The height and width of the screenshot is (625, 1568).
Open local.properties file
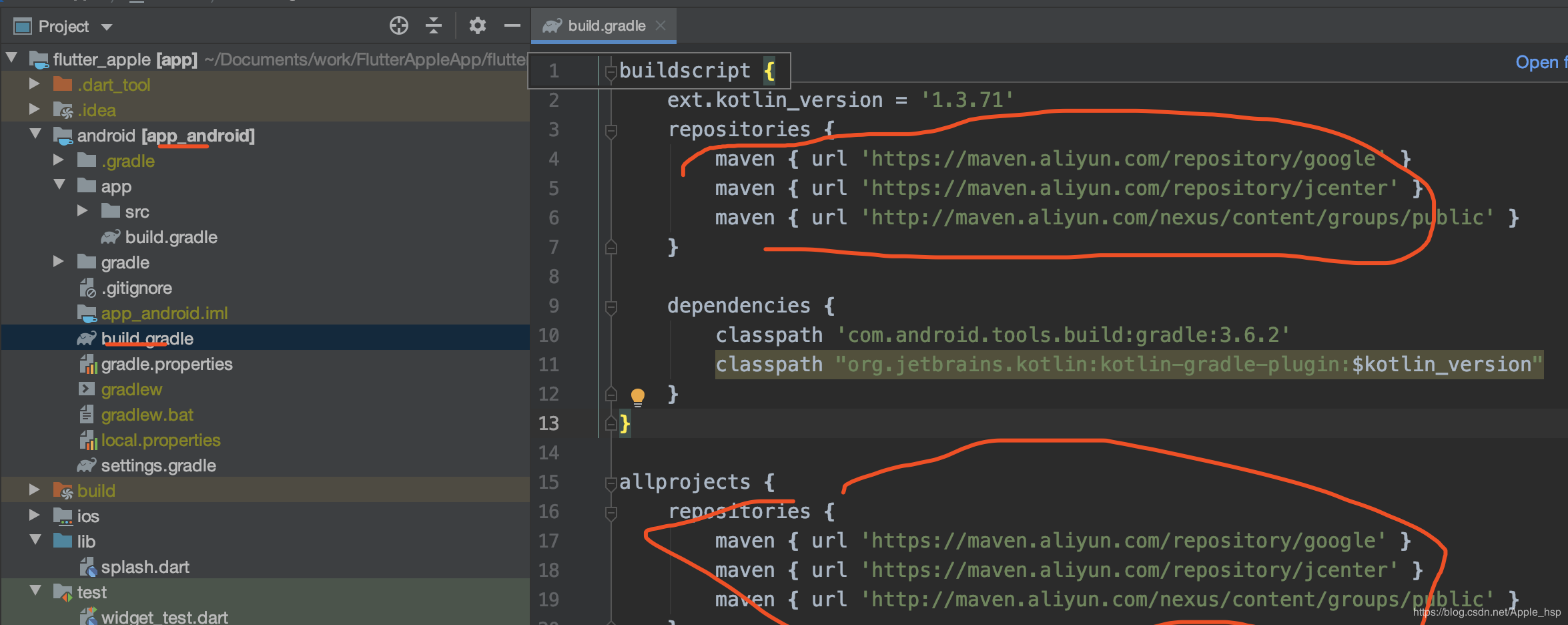tap(161, 440)
